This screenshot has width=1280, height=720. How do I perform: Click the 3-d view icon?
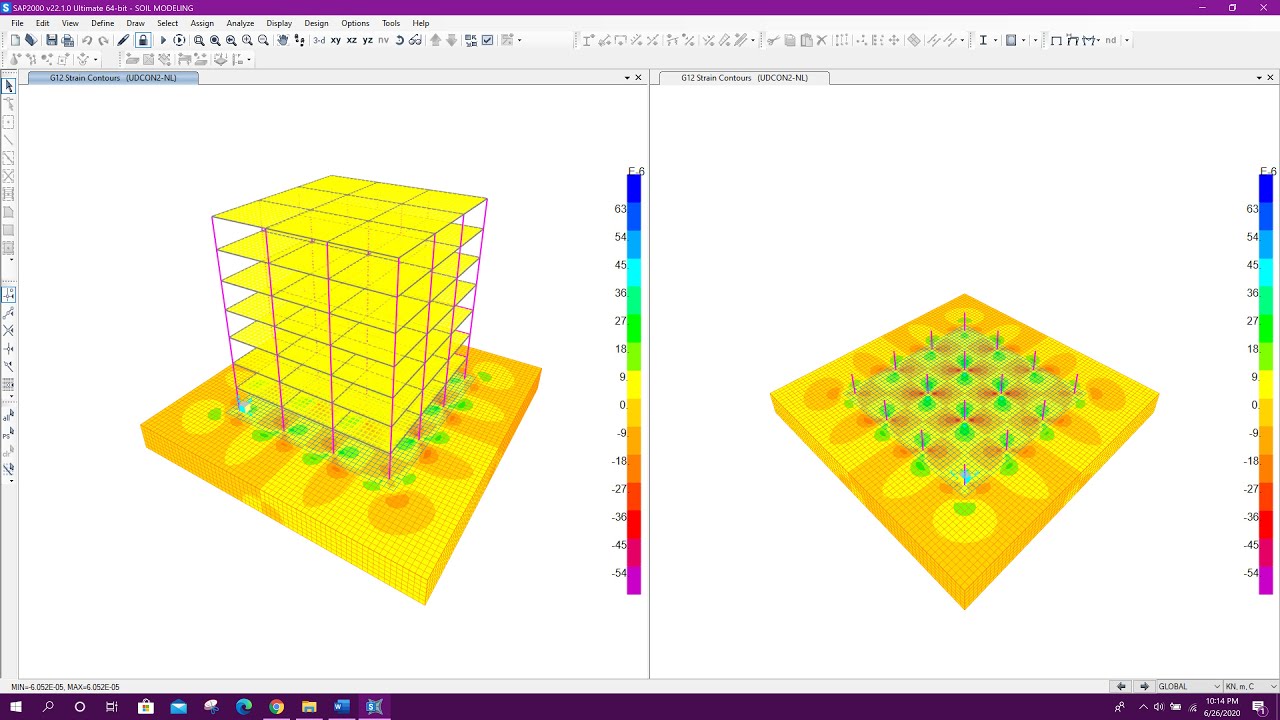pos(318,40)
